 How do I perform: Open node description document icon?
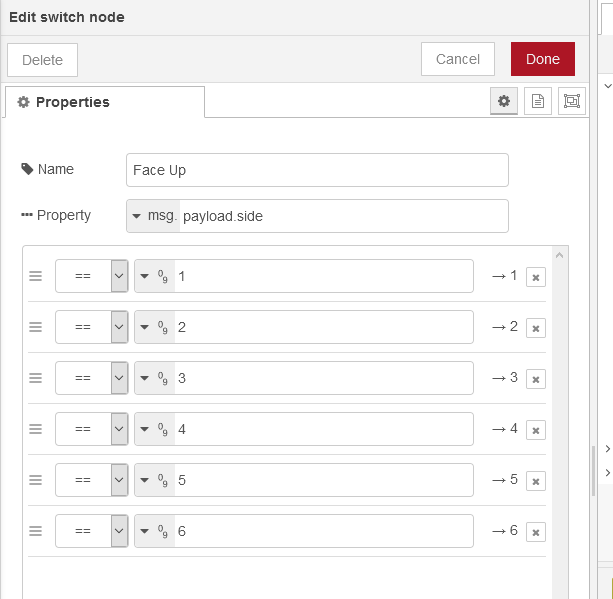coord(538,101)
